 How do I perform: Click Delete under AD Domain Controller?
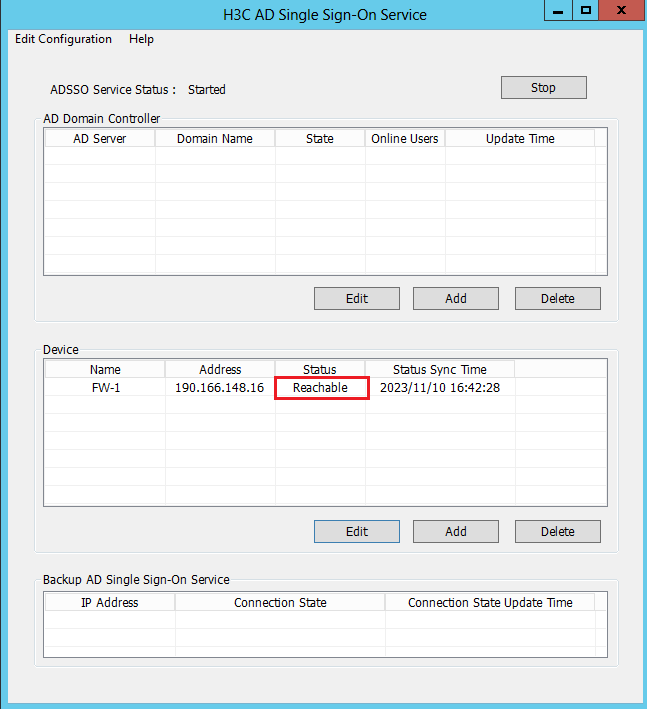(x=557, y=298)
